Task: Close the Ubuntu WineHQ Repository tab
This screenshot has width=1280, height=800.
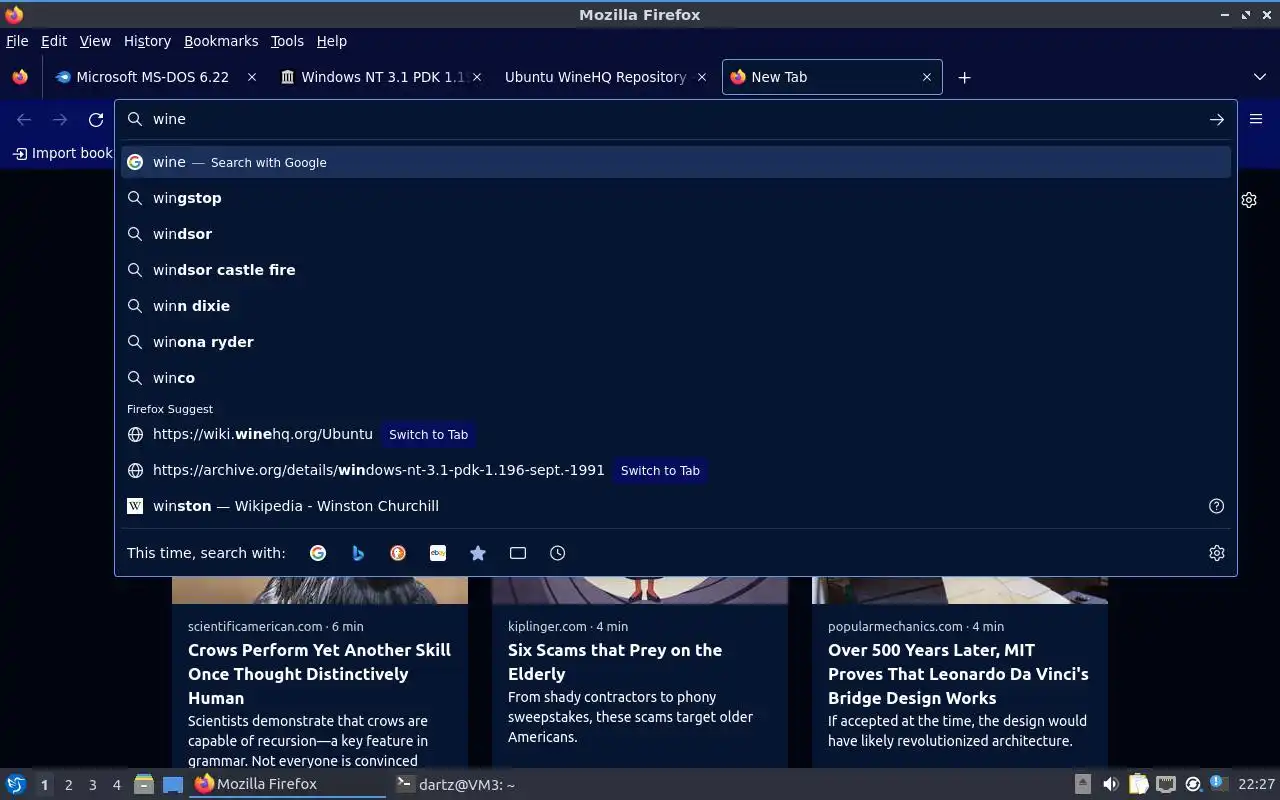Action: tap(701, 77)
